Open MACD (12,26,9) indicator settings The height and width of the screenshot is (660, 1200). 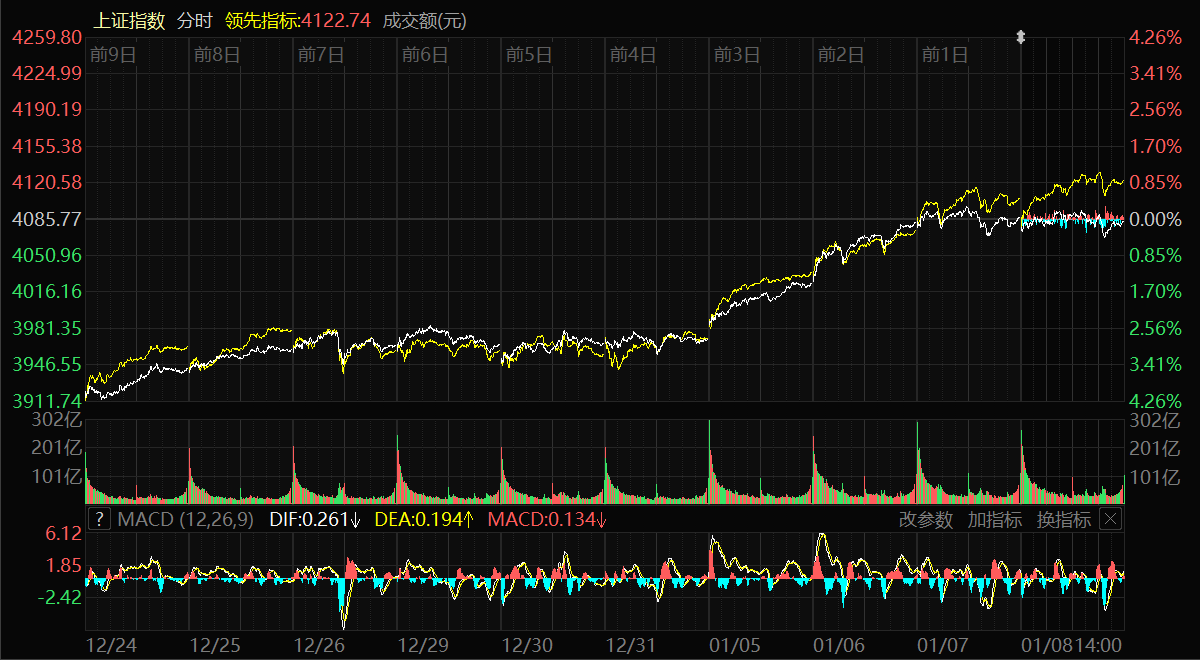[x=186, y=519]
